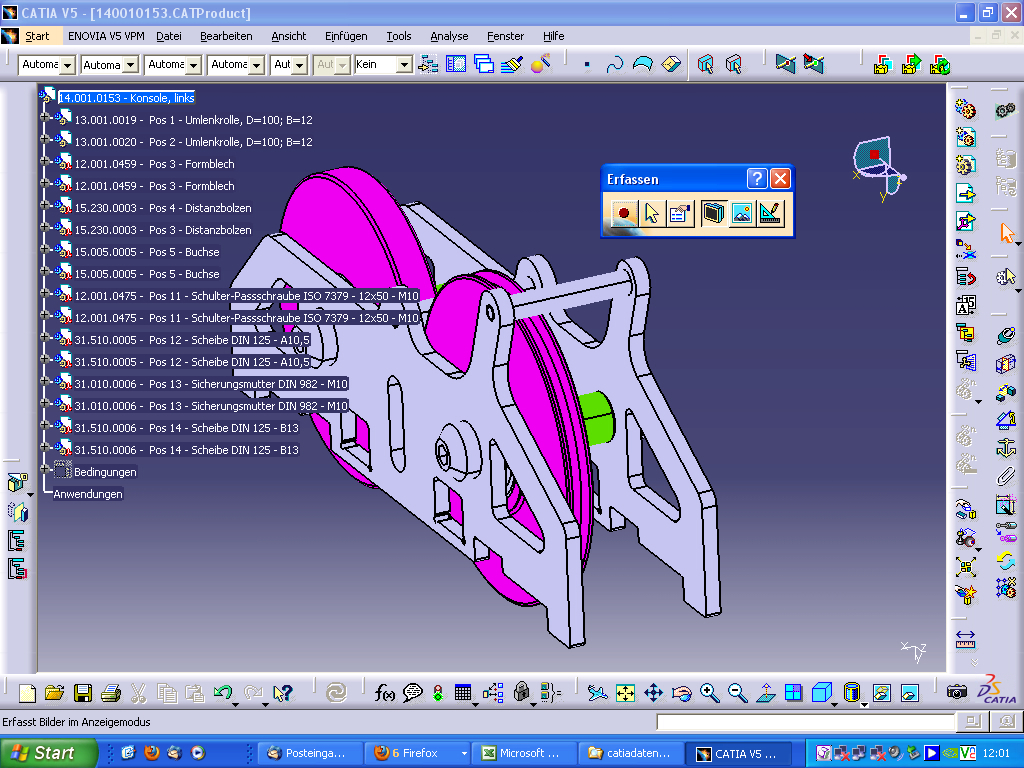Activate selection arrow mode in Erfassen dialog

(x=651, y=214)
